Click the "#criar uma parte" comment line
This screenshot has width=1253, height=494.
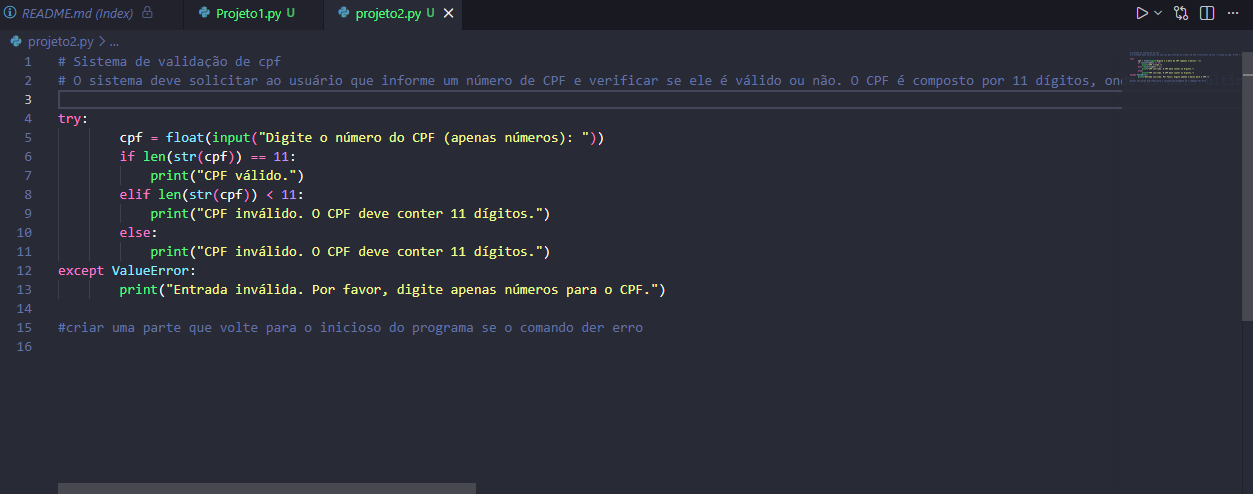coord(350,328)
